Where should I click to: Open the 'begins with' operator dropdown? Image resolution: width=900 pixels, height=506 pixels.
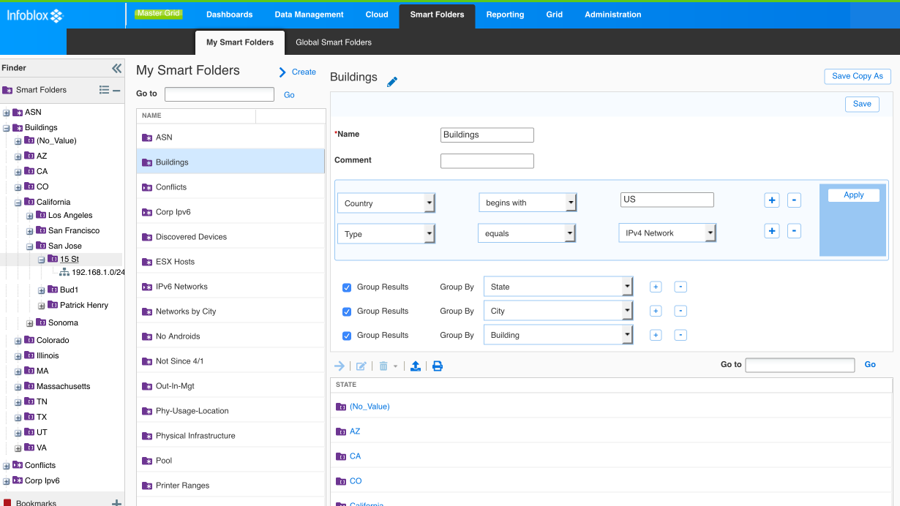(527, 203)
